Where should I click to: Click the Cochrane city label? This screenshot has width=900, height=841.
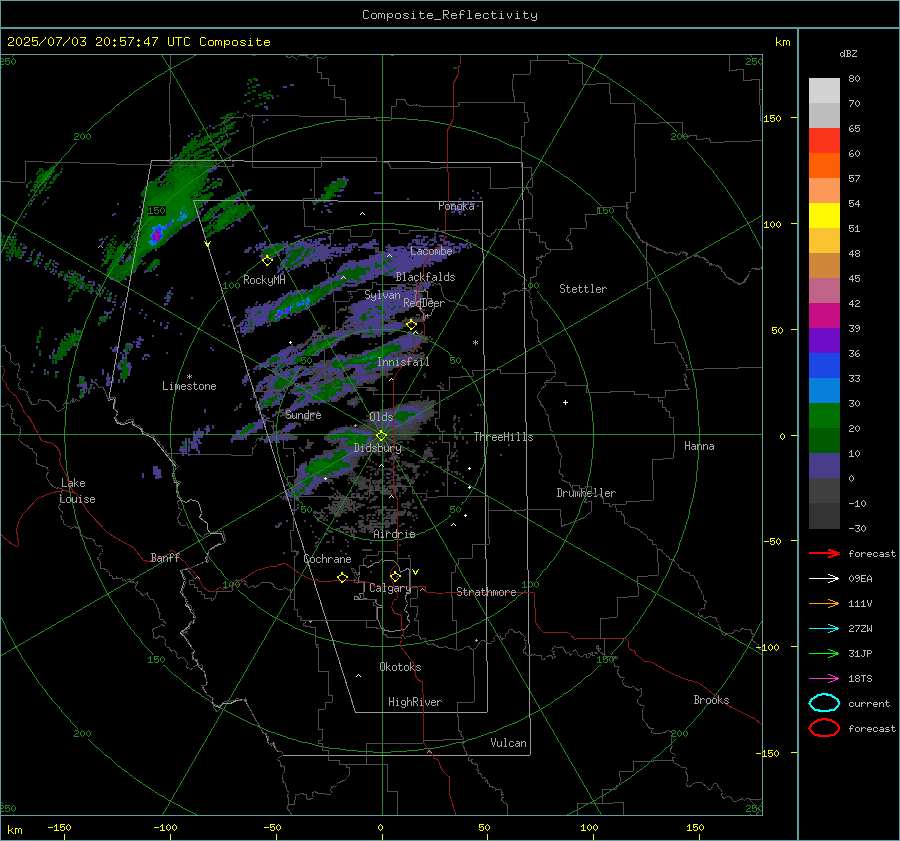(x=327, y=559)
